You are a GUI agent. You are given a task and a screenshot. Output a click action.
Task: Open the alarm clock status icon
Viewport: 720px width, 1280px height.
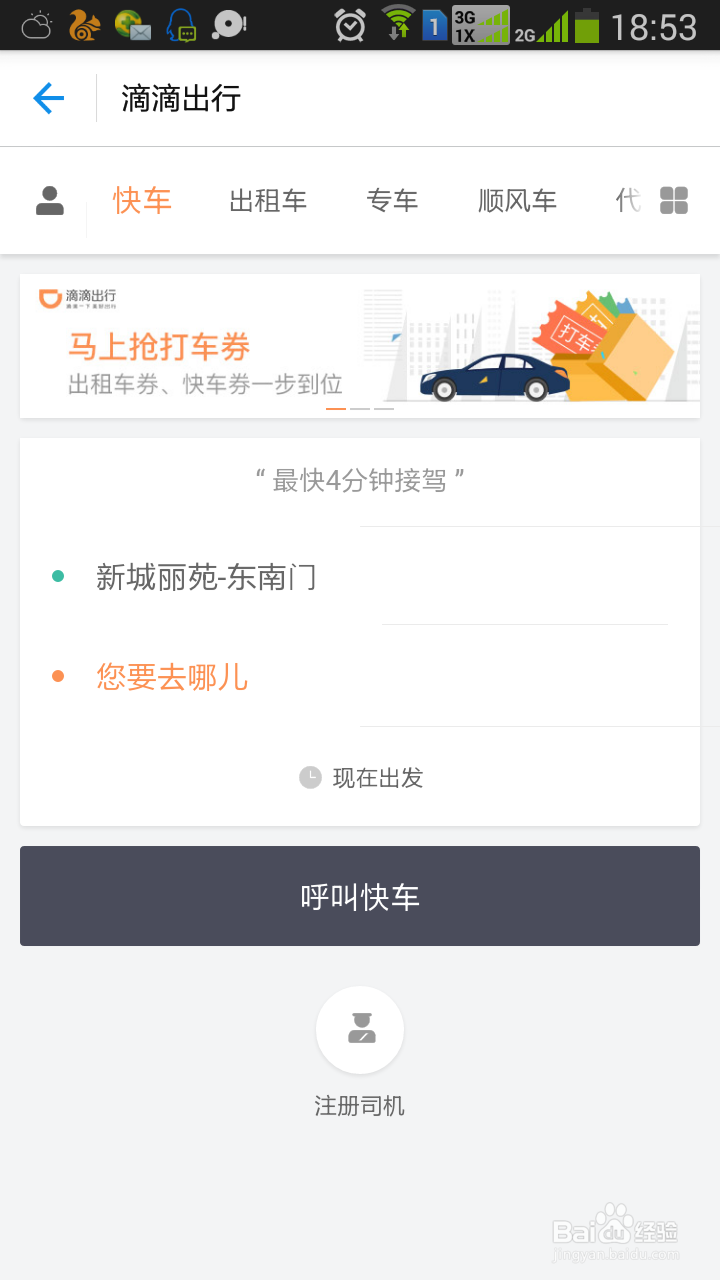pos(350,25)
